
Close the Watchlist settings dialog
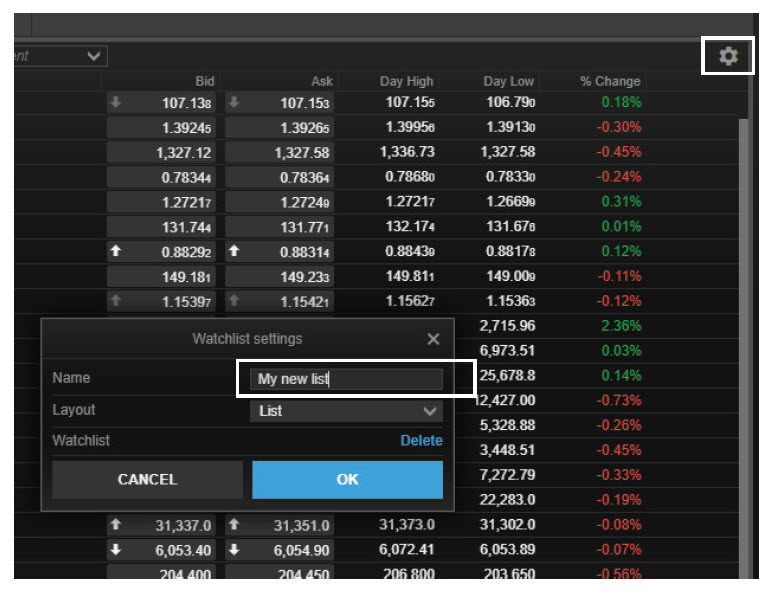433,340
